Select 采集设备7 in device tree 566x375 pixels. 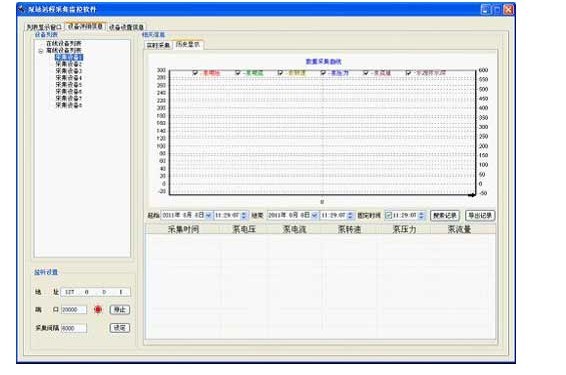point(69,98)
